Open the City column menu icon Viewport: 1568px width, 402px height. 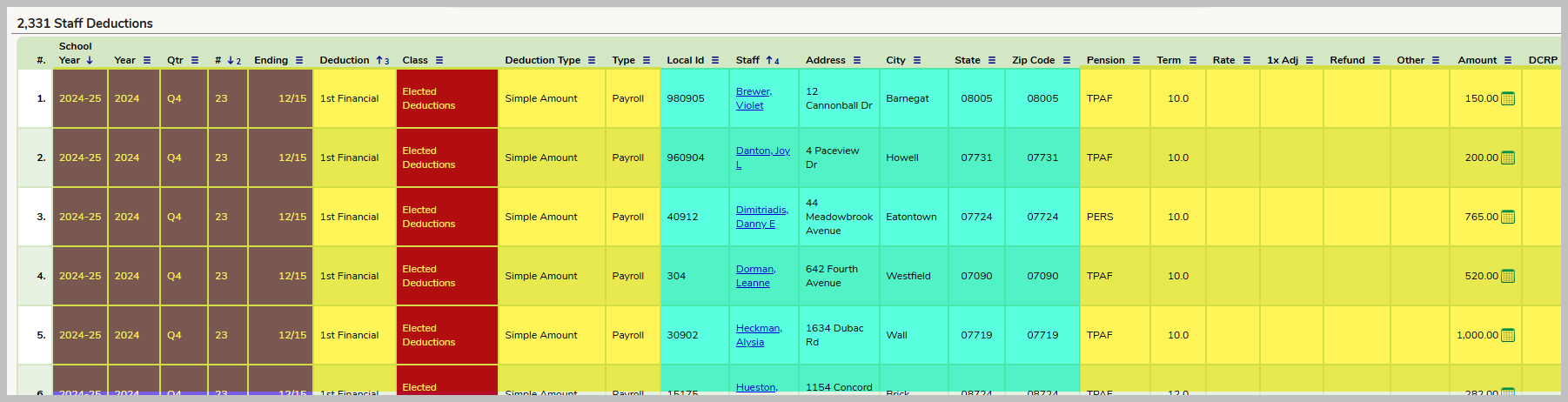tap(917, 60)
